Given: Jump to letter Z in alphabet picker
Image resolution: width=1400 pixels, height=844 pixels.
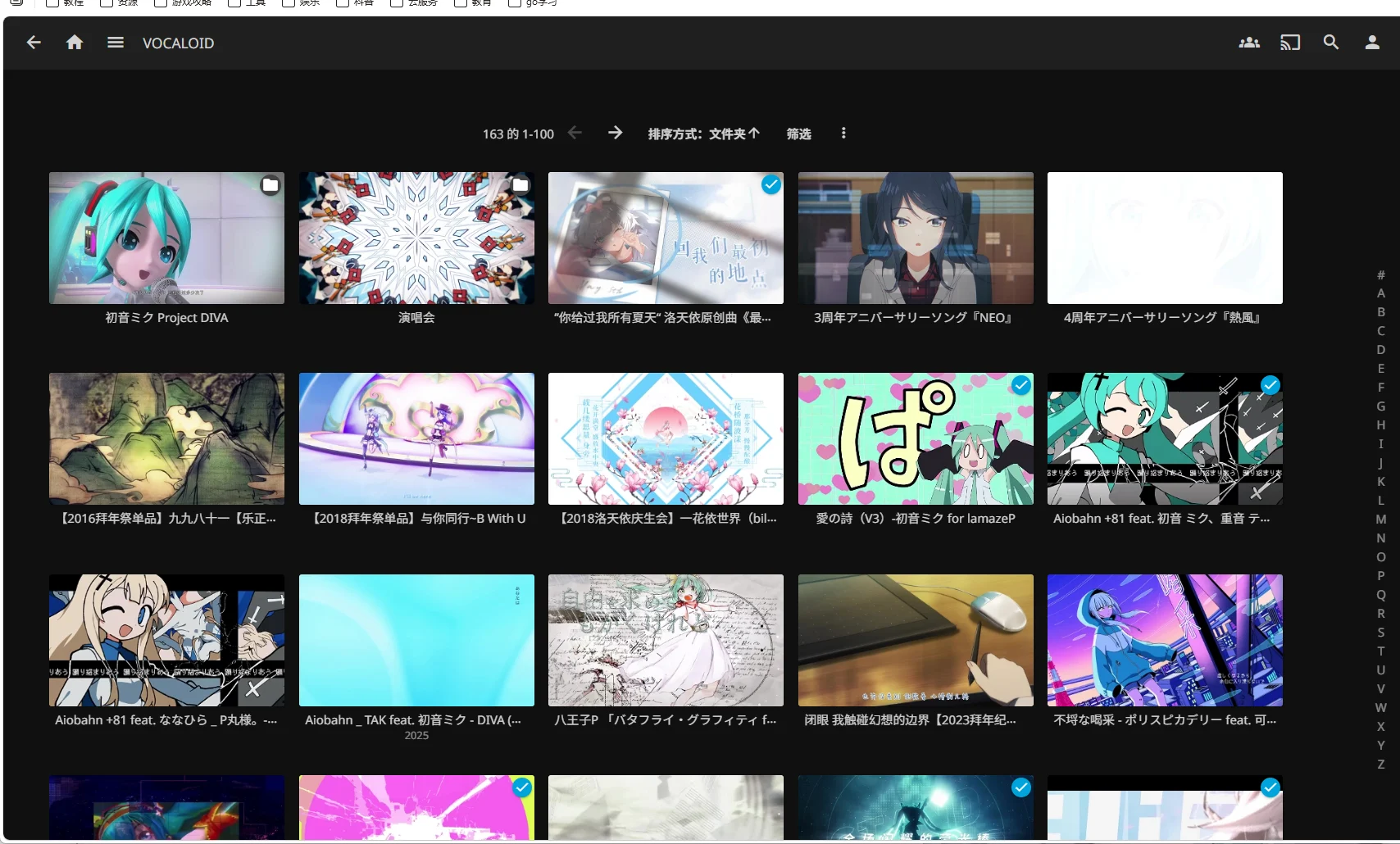Looking at the screenshot, I should pyautogui.click(x=1381, y=765).
